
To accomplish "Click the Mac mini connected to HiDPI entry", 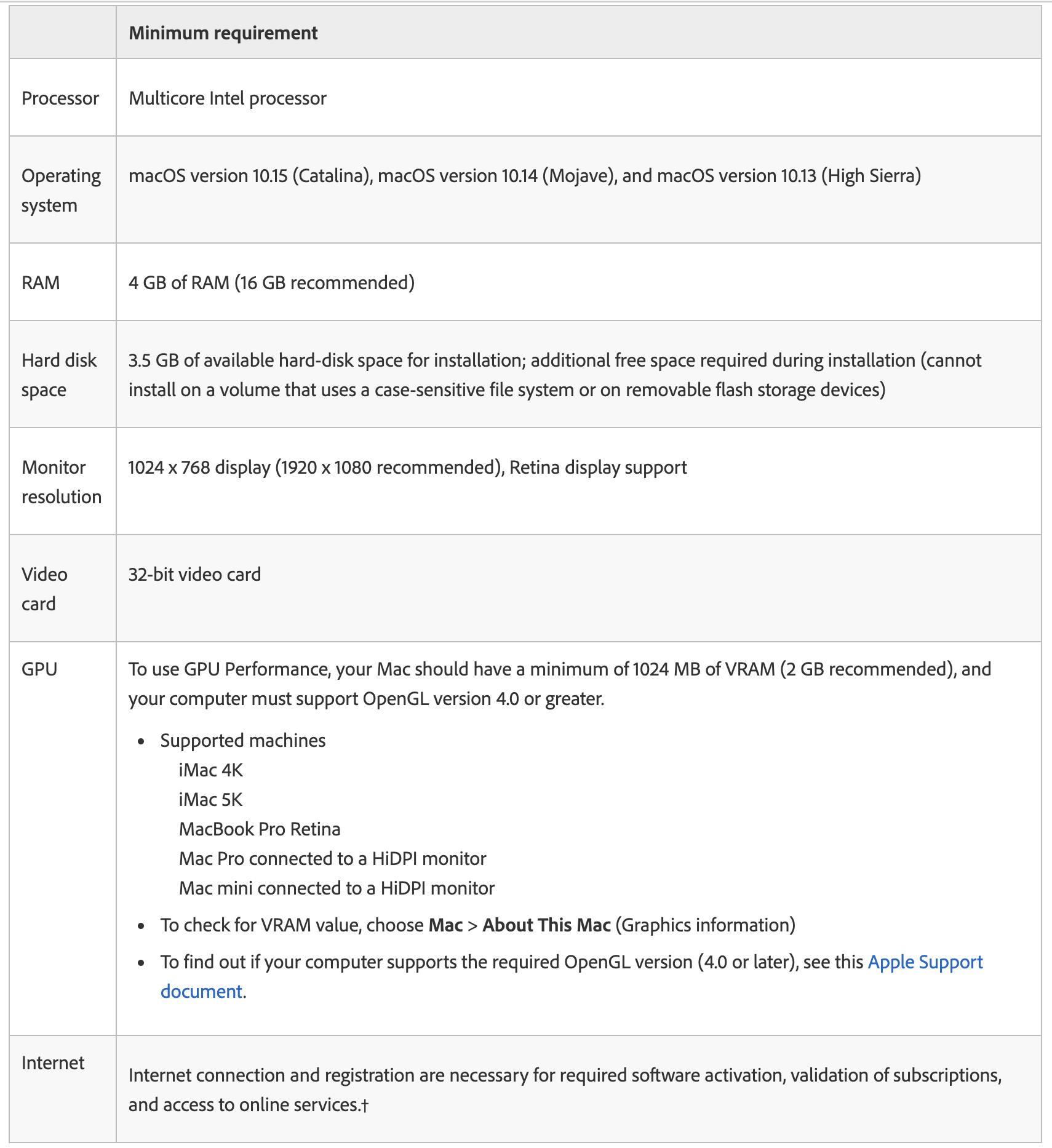I will [337, 888].
